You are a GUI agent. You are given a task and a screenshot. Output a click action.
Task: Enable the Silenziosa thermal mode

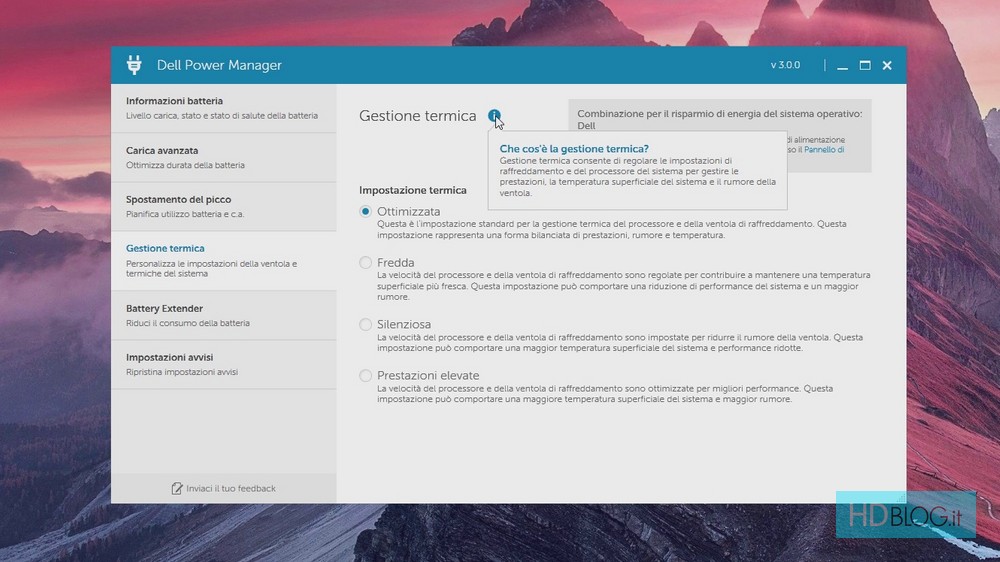[365, 324]
